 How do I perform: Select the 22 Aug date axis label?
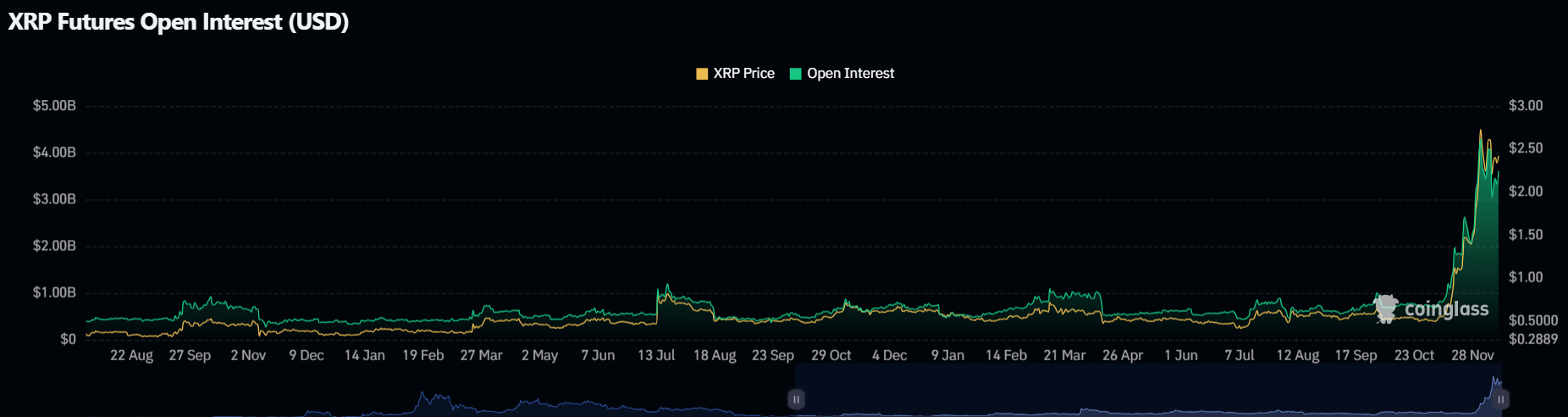coord(131,355)
